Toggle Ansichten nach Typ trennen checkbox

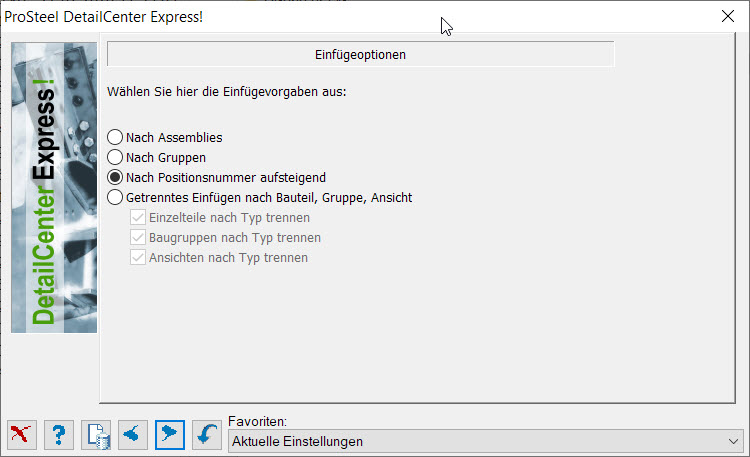point(138,258)
